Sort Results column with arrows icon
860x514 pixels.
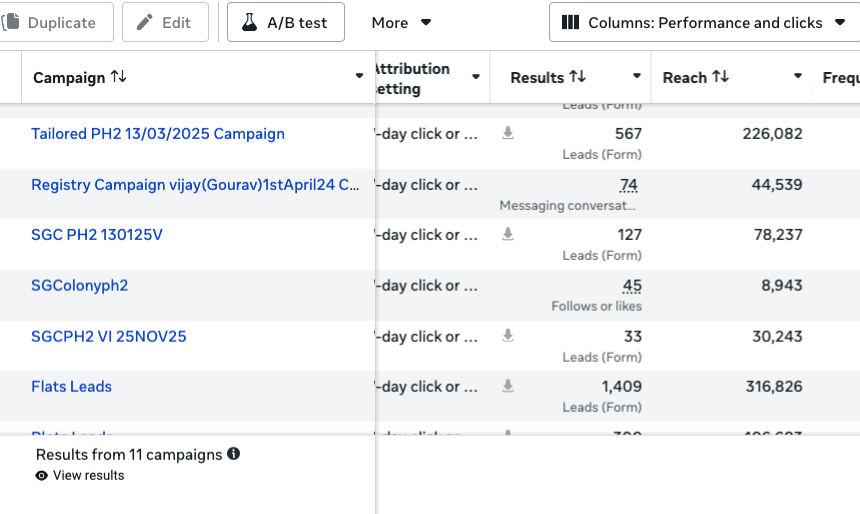pyautogui.click(x=577, y=77)
